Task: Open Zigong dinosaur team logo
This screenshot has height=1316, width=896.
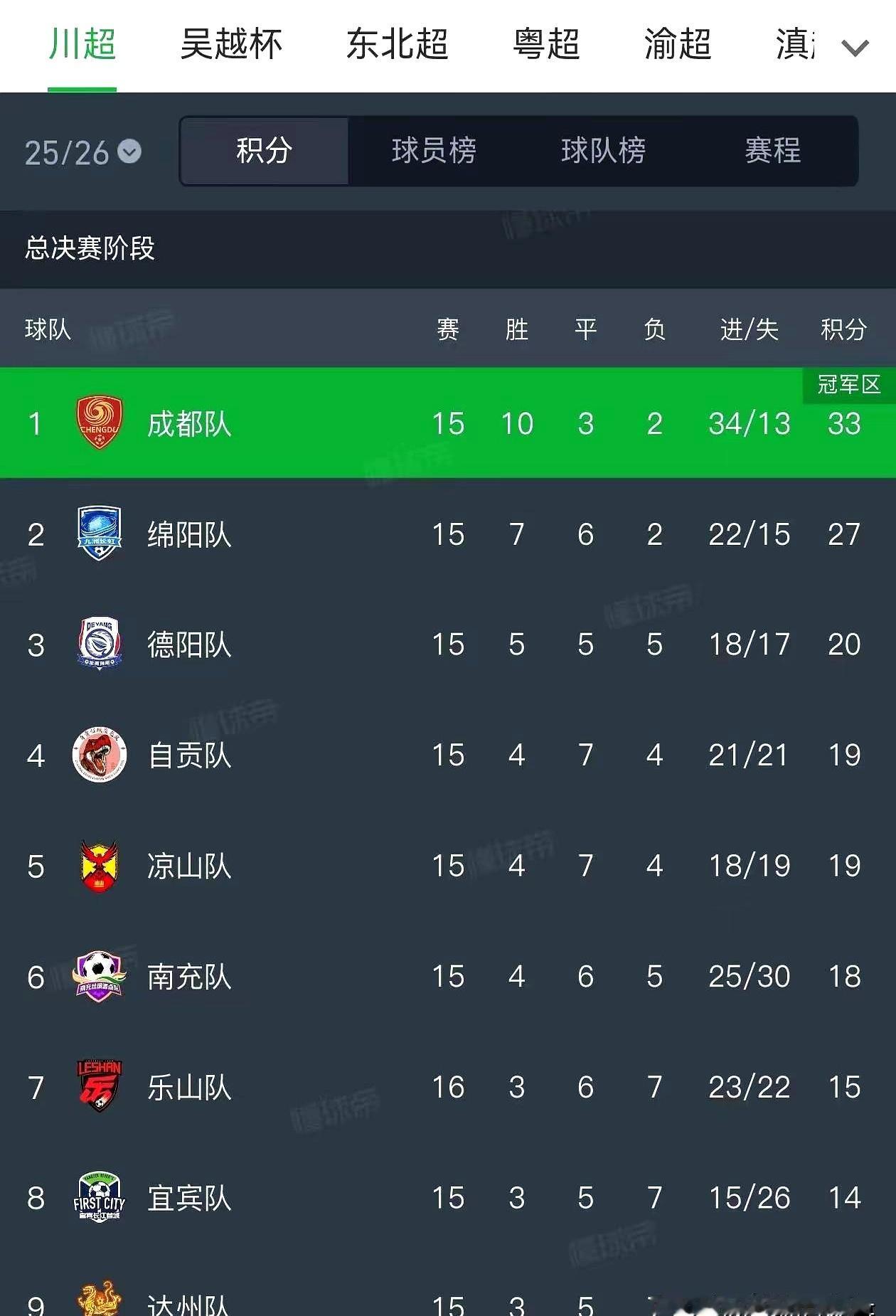Action: [x=100, y=755]
